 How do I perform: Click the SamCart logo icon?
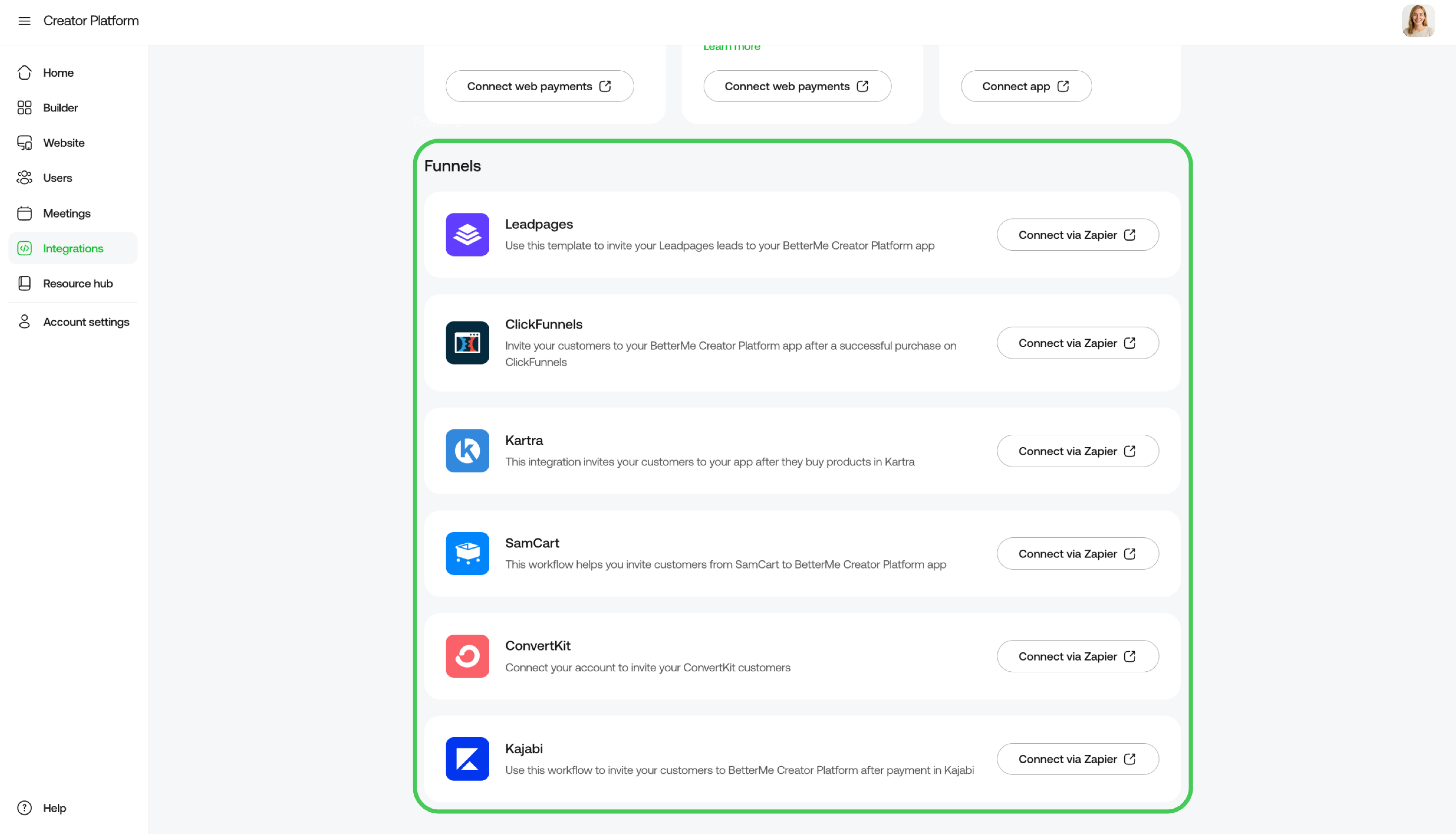point(467,553)
